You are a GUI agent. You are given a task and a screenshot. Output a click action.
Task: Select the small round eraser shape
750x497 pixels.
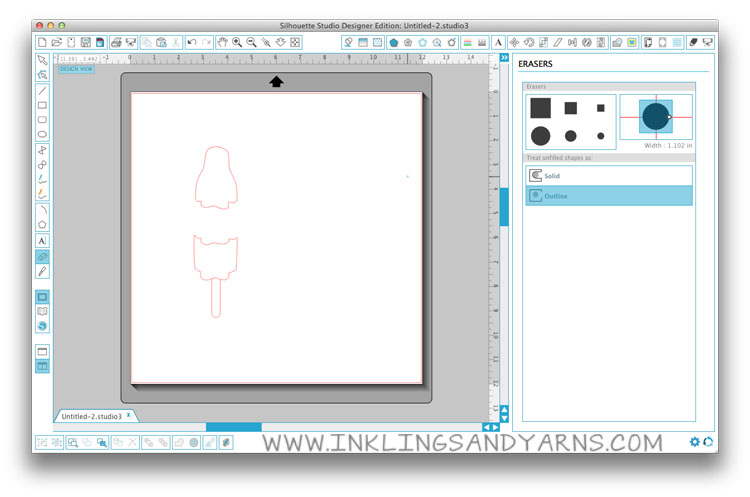pos(601,136)
